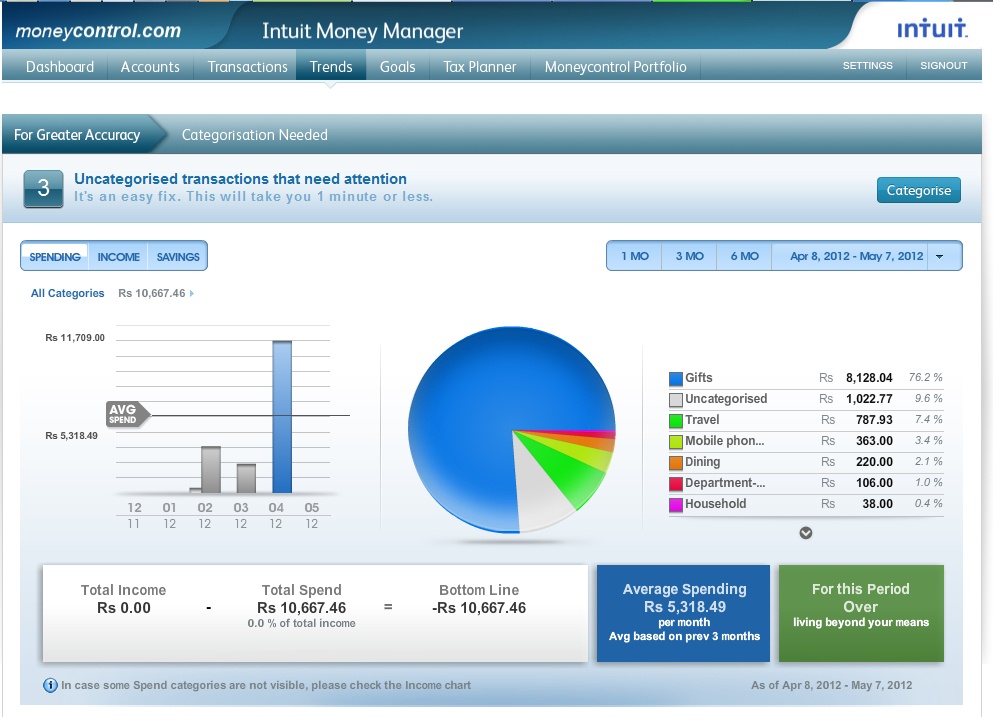Click the Categorise button
The width and height of the screenshot is (993, 717).
pos(918,190)
